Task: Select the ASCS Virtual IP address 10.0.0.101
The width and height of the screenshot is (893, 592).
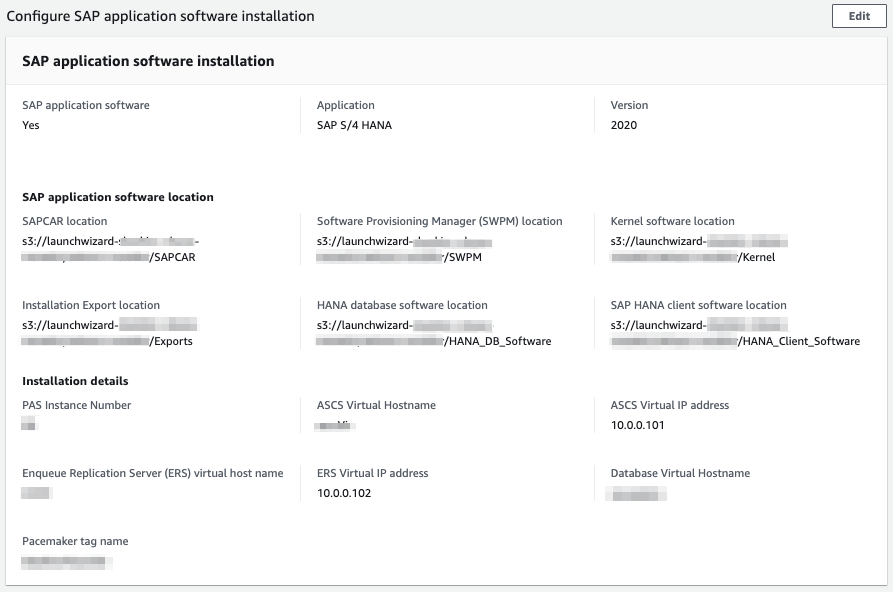Action: coord(637,425)
